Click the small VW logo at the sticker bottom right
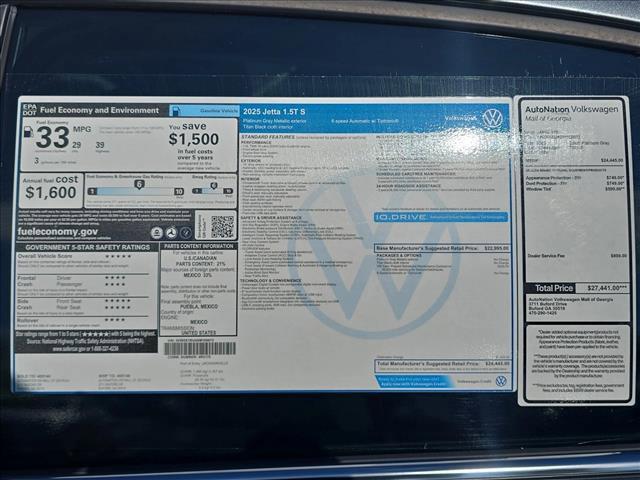 (500, 381)
